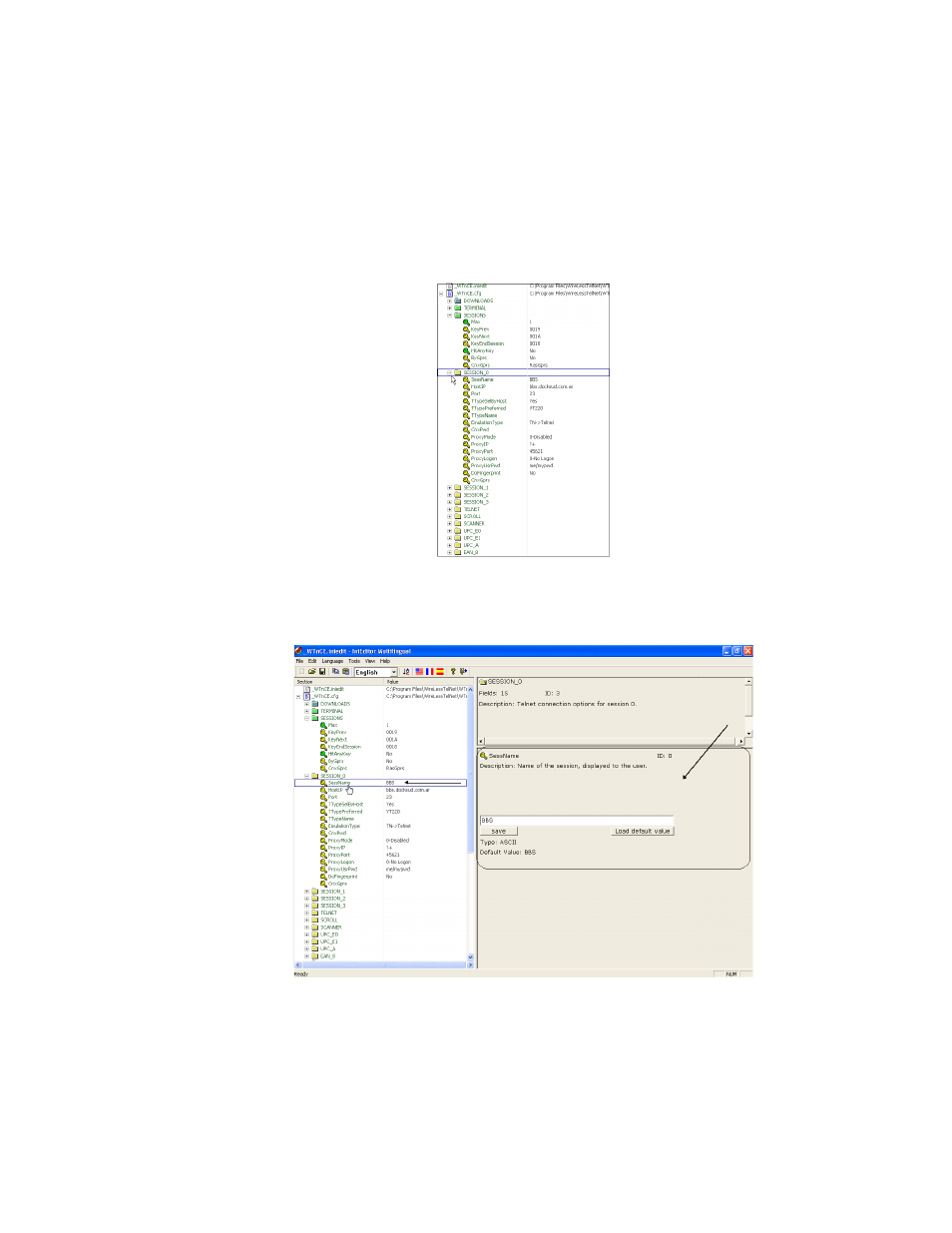Open the File menu in IniEditor
This screenshot has width=952, height=1233.
[299, 661]
